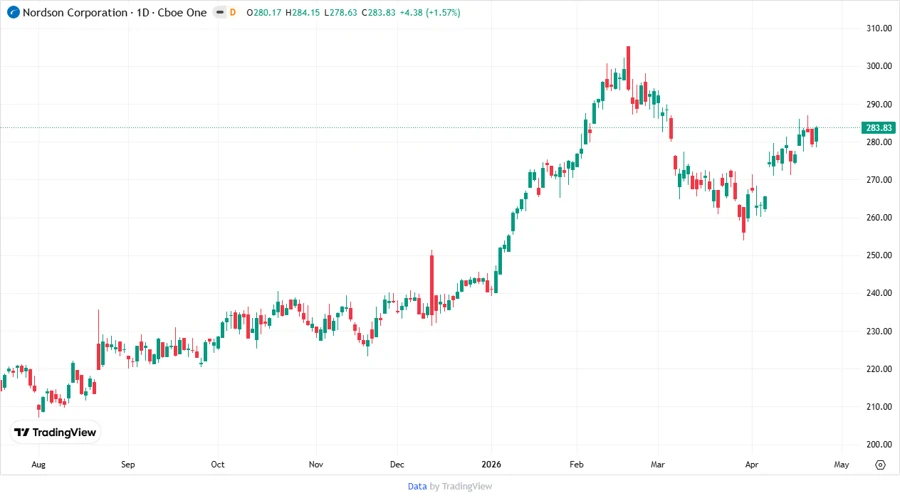Click the open value O280.17
The width and height of the screenshot is (900, 498).
(x=264, y=13)
